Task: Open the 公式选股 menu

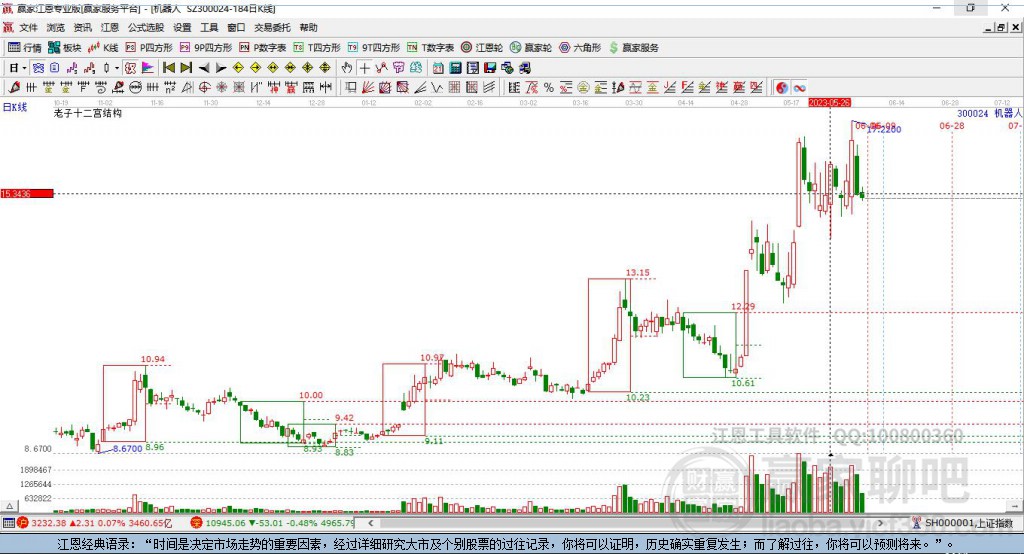Action: click(146, 27)
